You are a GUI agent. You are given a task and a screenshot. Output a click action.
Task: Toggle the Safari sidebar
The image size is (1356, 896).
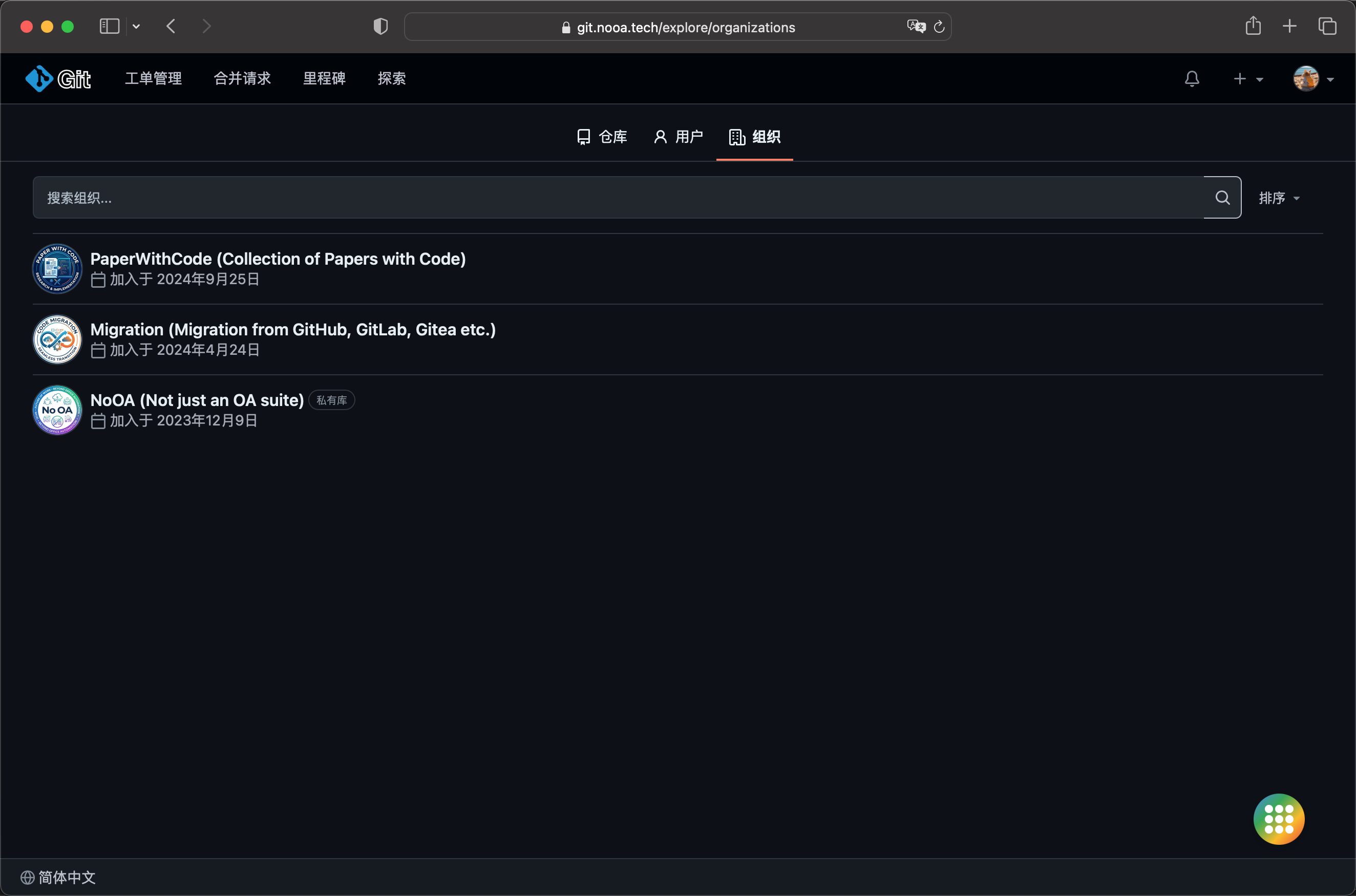(x=109, y=26)
